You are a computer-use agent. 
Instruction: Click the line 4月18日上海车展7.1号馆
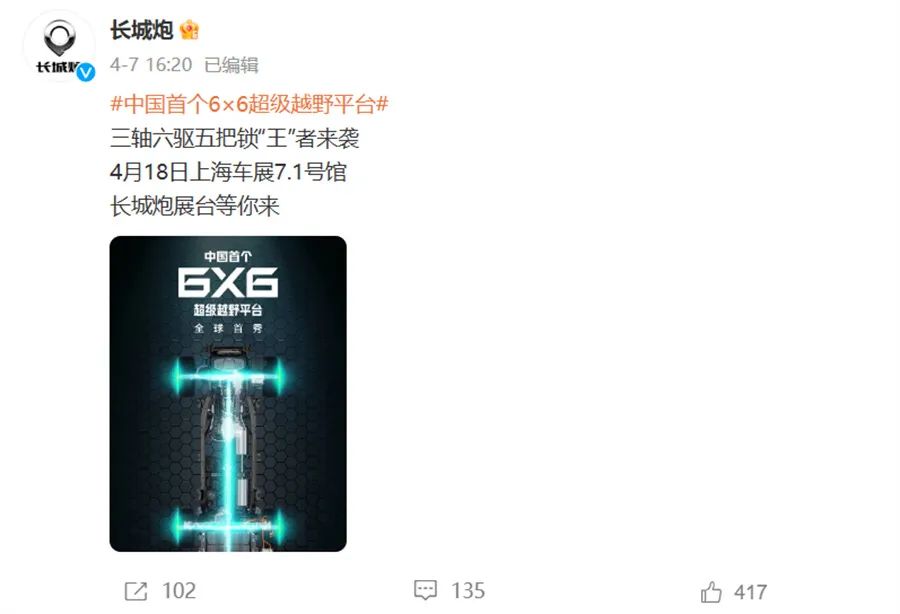pos(228,172)
